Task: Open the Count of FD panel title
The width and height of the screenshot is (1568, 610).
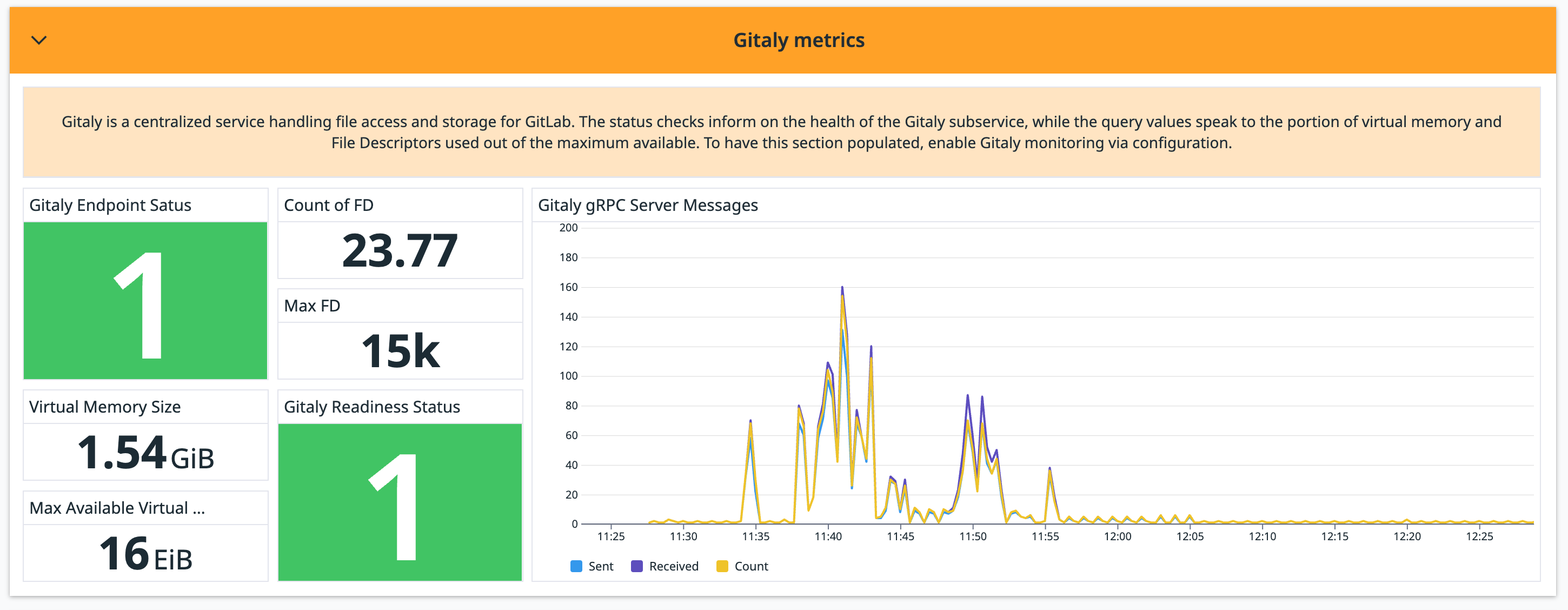Action: coord(329,205)
